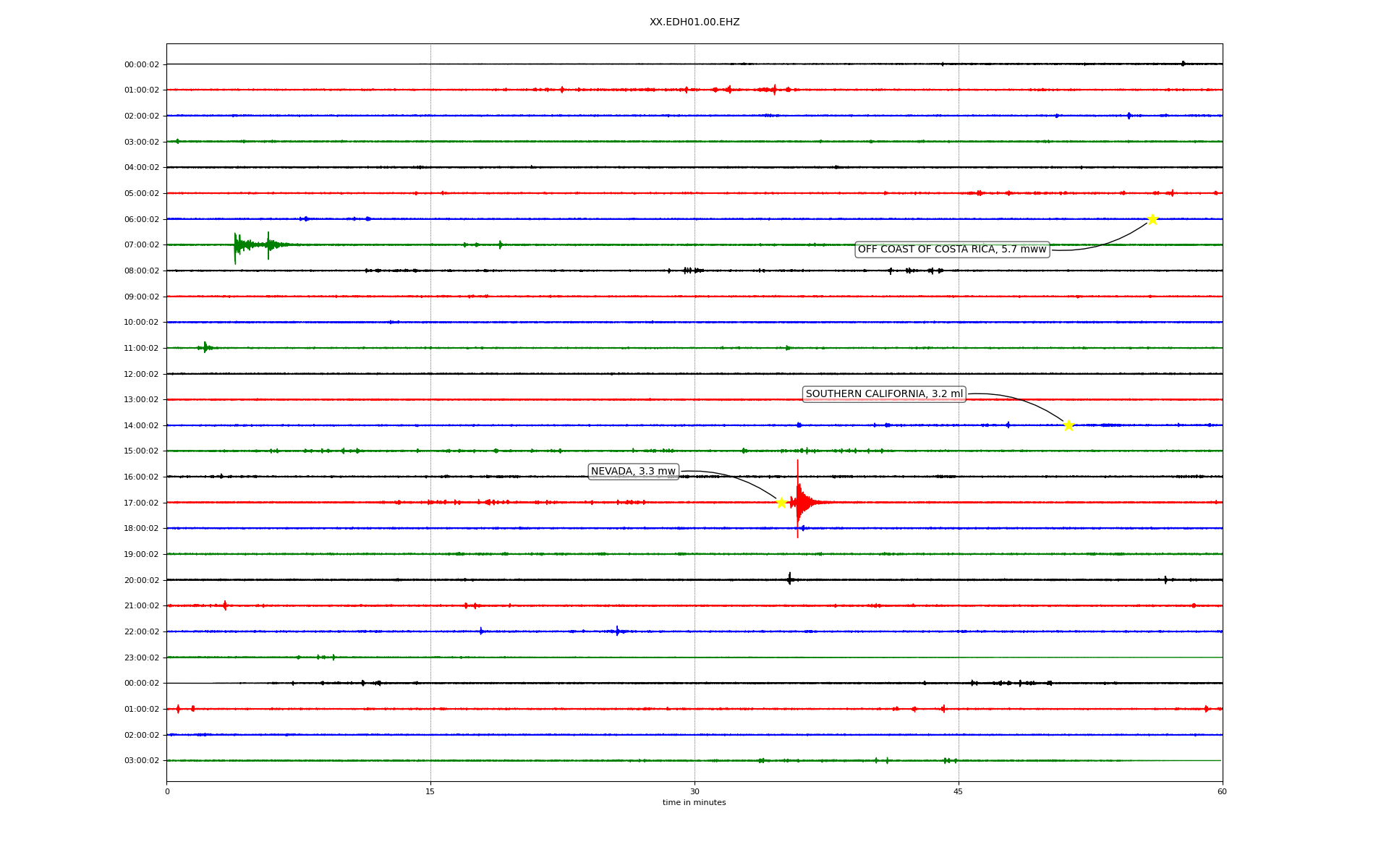
Task: Click the yellow star near Nevada event
Action: click(781, 503)
